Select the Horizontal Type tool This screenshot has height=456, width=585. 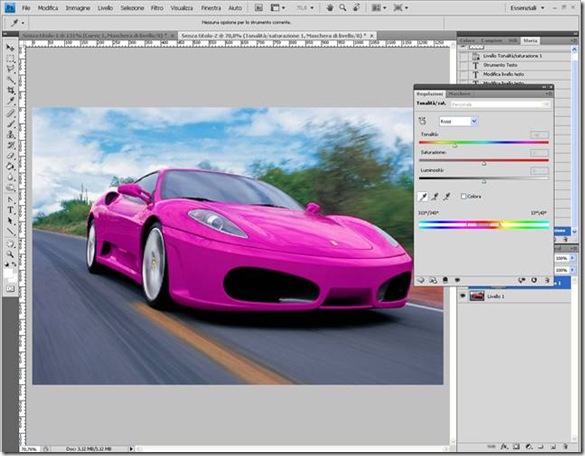point(10,210)
